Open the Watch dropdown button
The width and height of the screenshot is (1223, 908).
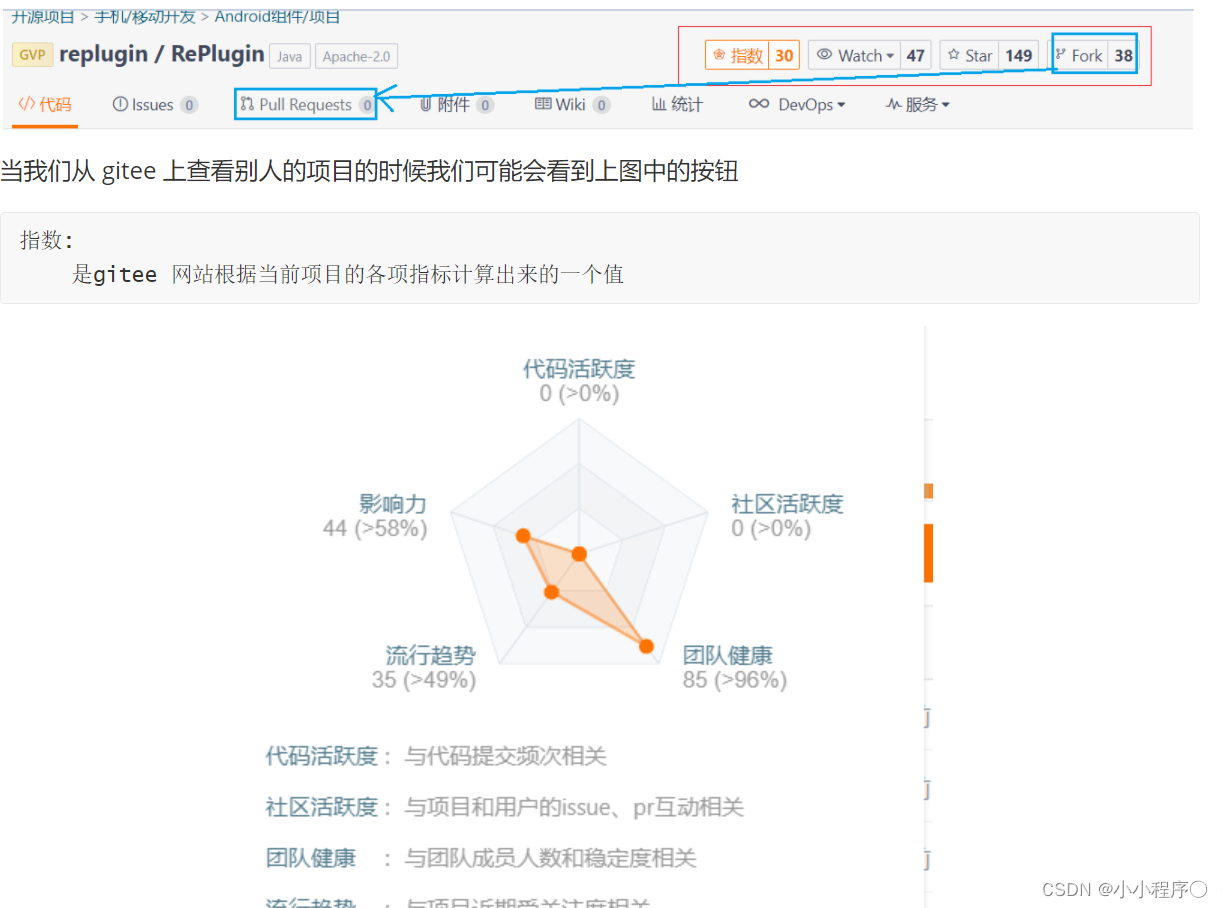[x=855, y=56]
